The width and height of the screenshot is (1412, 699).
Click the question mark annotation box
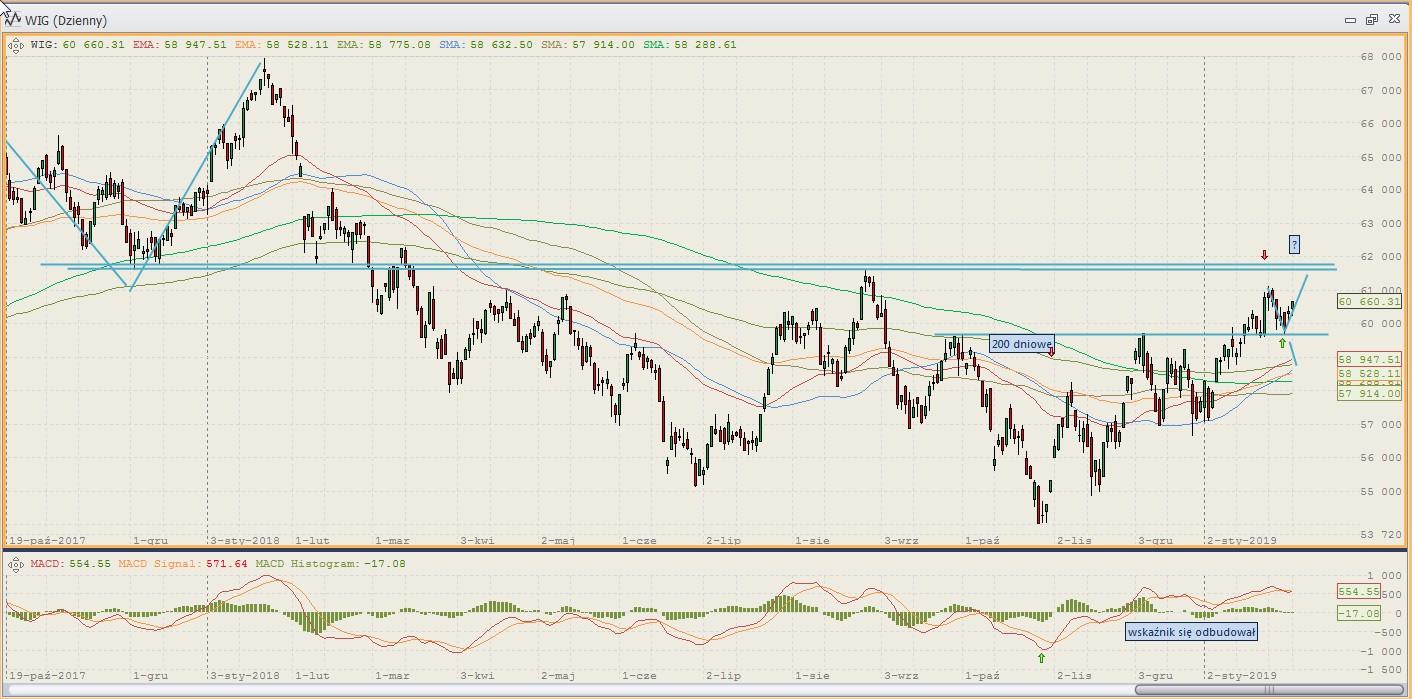[1294, 243]
